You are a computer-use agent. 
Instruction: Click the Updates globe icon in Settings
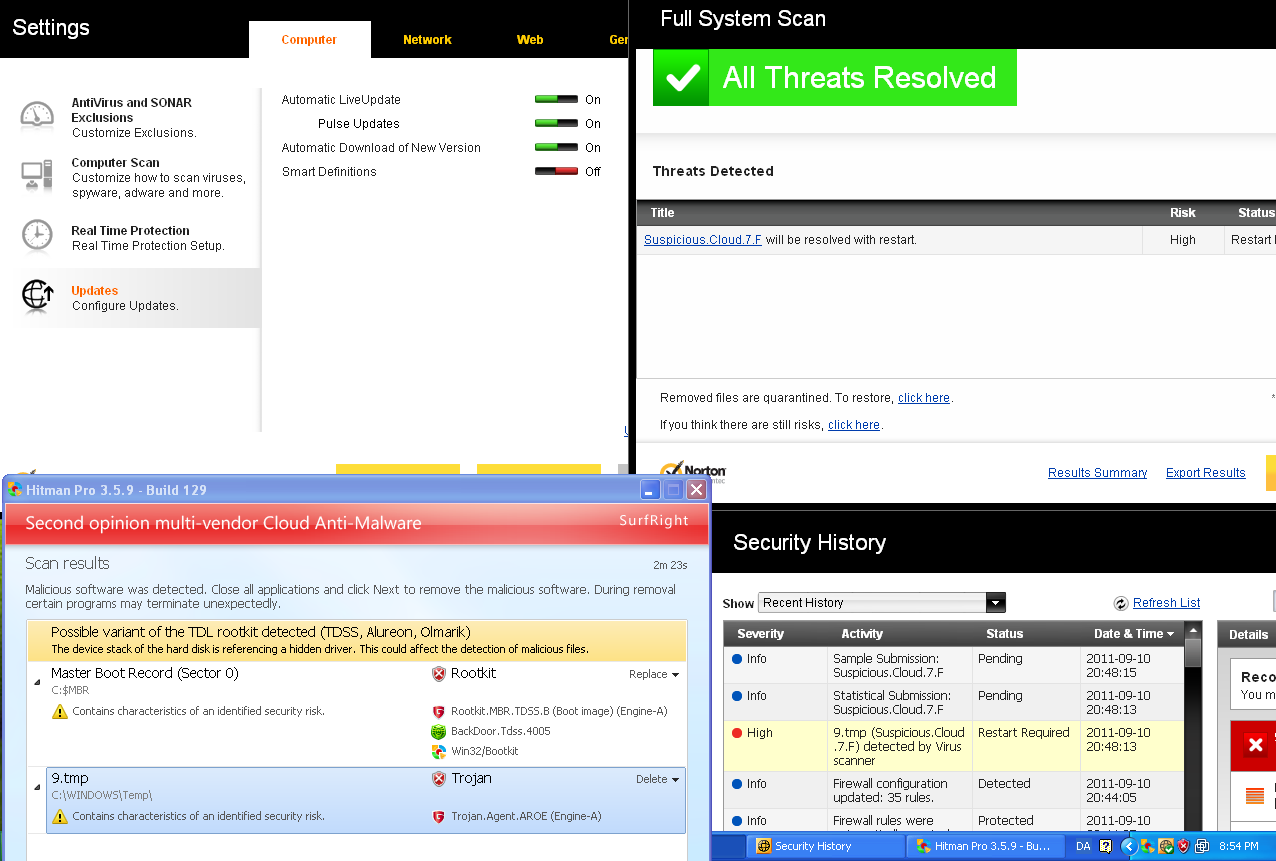click(37, 294)
